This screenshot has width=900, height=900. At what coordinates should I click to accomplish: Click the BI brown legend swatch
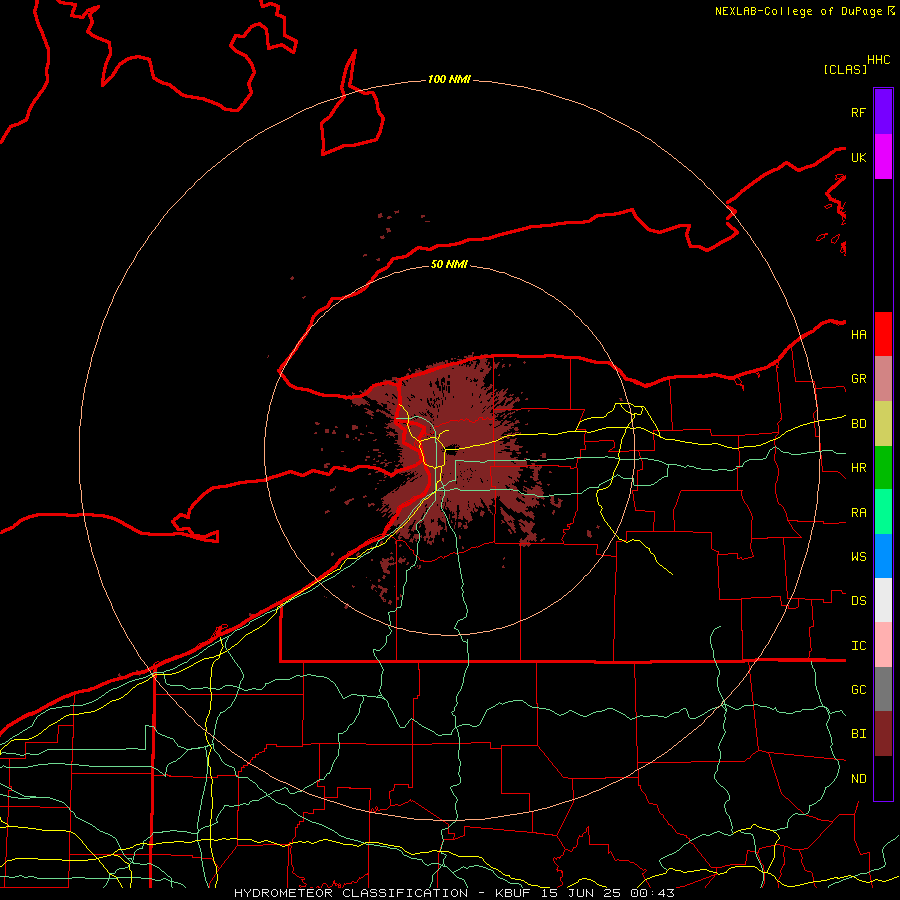pyautogui.click(x=883, y=734)
